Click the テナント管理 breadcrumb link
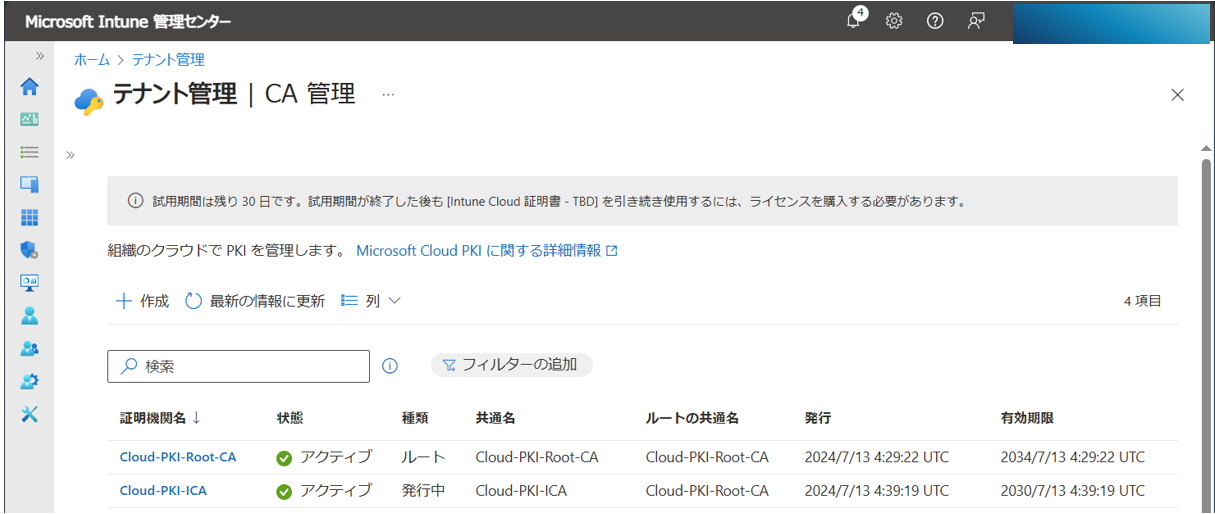Image resolution: width=1215 pixels, height=514 pixels. 168,60
